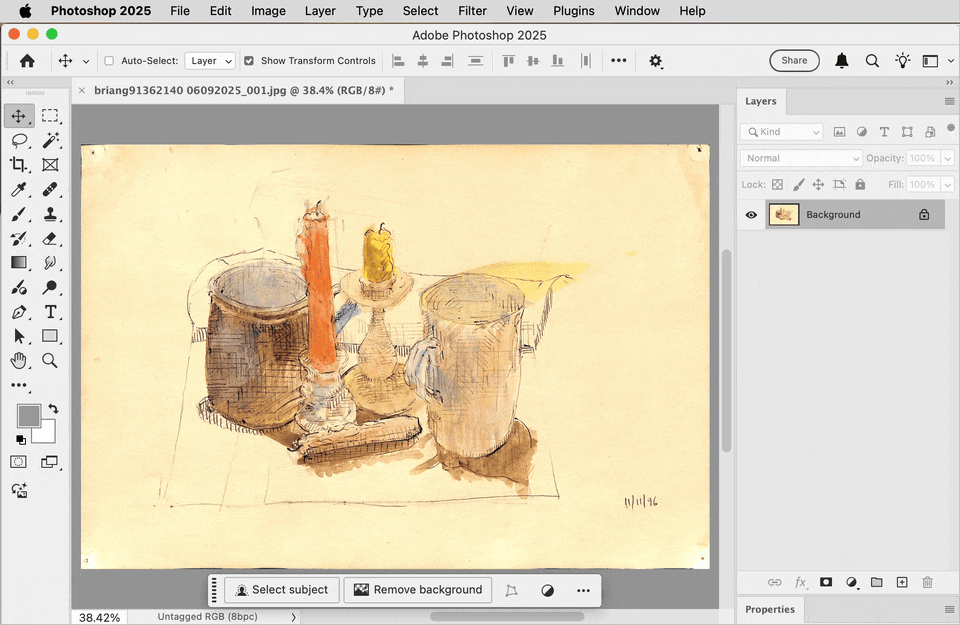The width and height of the screenshot is (960, 625).
Task: Open the Filter menu
Action: (x=471, y=11)
